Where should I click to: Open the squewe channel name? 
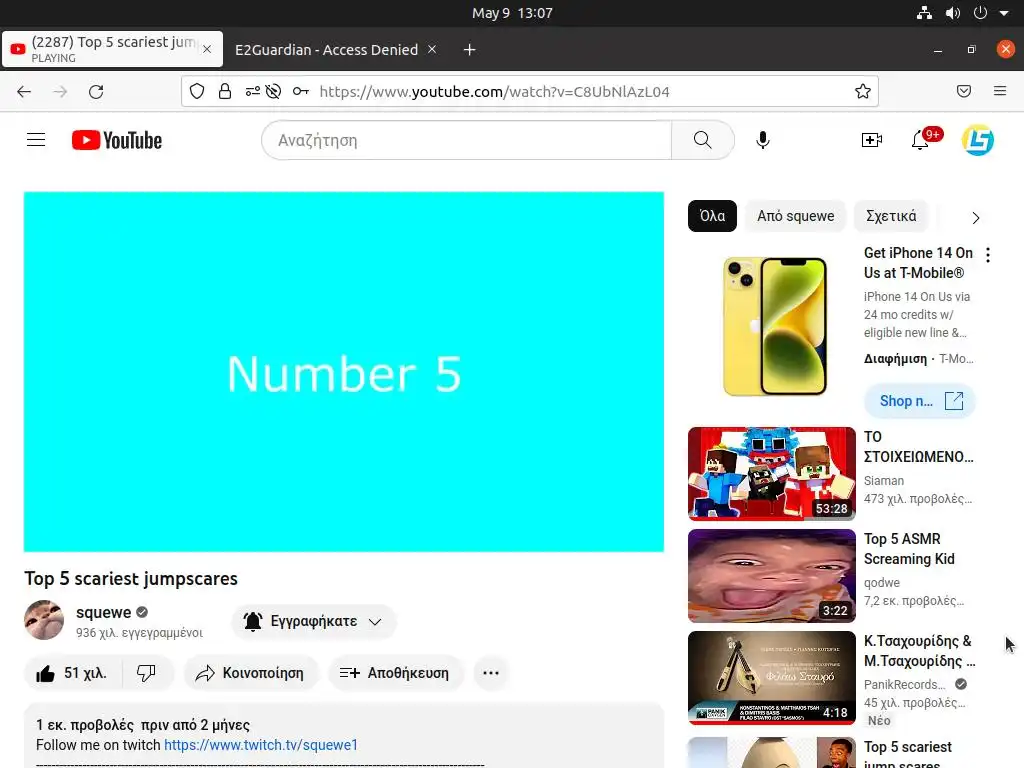tap(103, 613)
